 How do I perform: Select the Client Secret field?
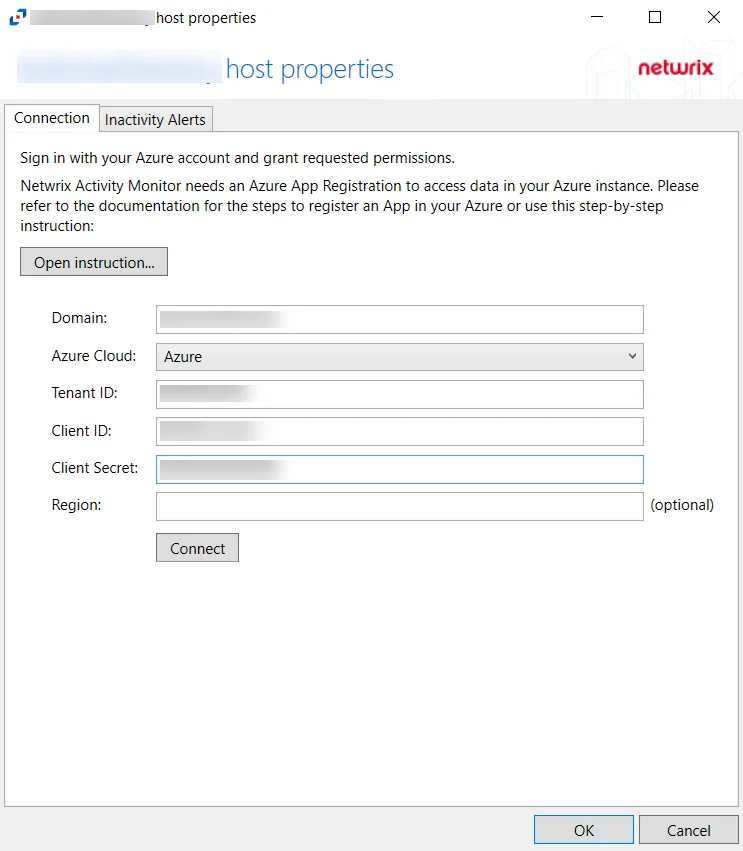(400, 469)
